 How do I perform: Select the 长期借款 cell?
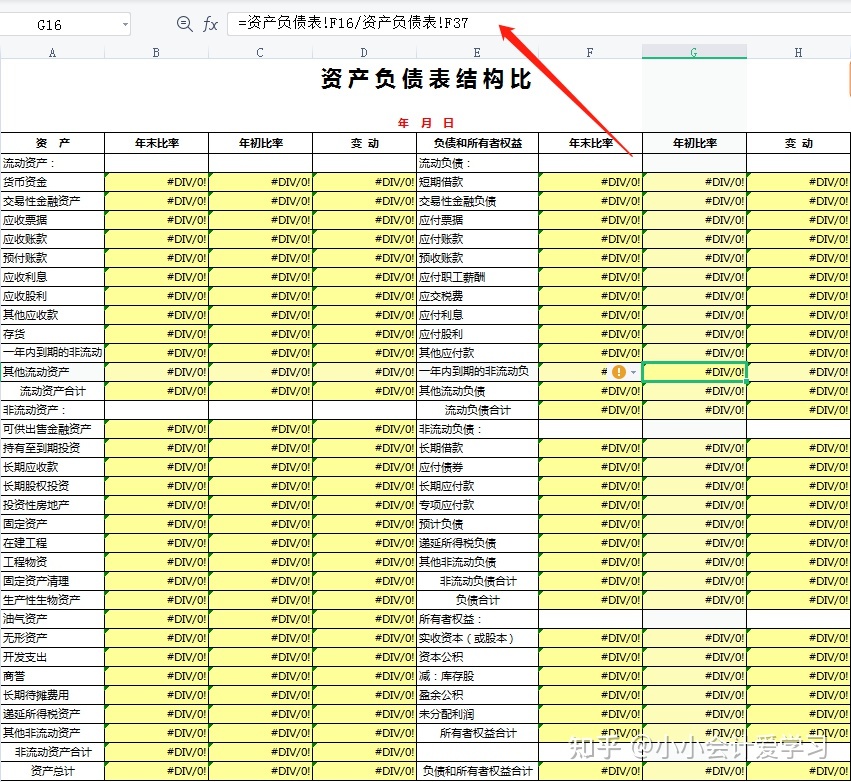tap(477, 448)
